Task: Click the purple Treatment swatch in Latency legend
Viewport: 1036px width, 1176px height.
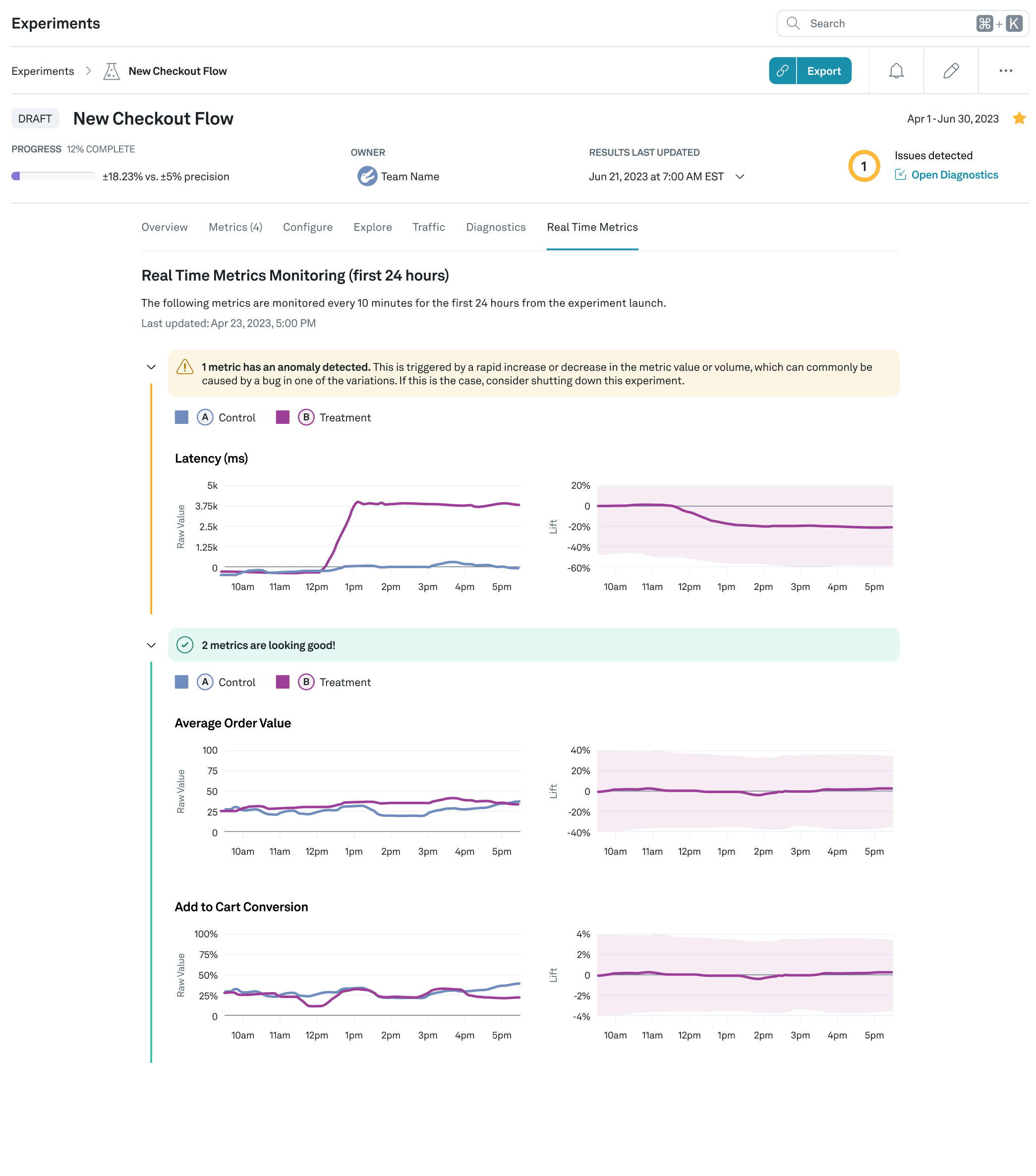Action: pos(283,417)
